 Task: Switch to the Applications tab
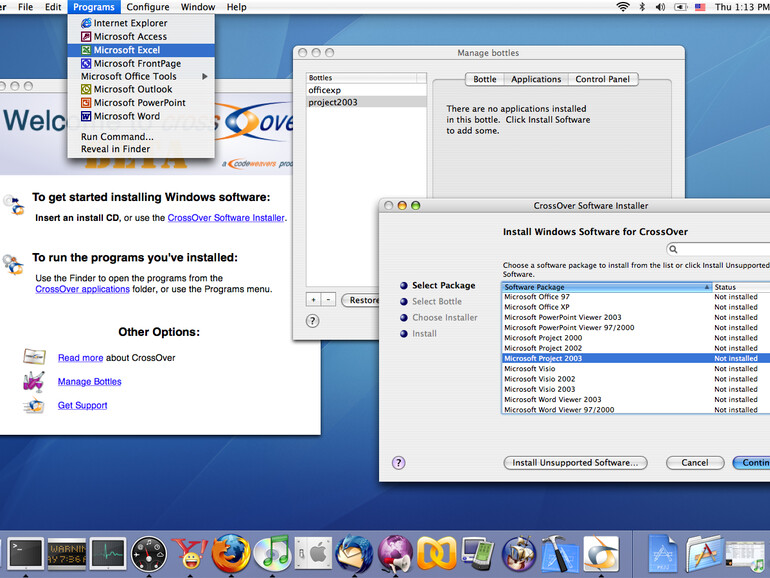click(x=536, y=79)
